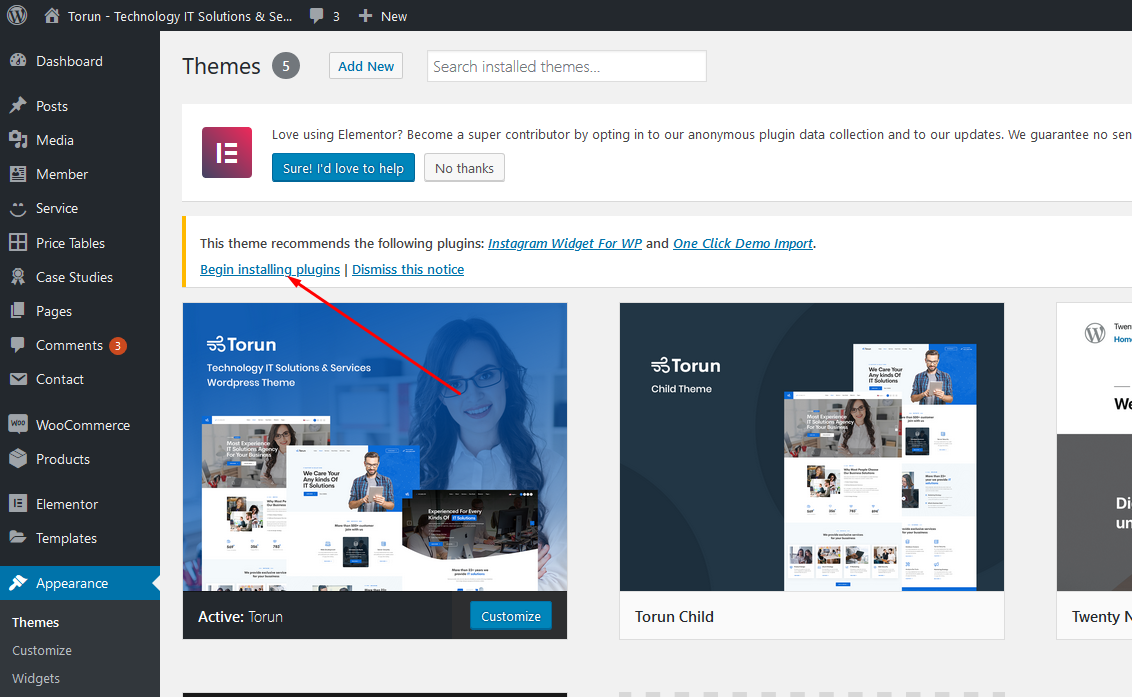The image size is (1132, 697).
Task: Click Begin installing plugins link
Action: tap(270, 269)
